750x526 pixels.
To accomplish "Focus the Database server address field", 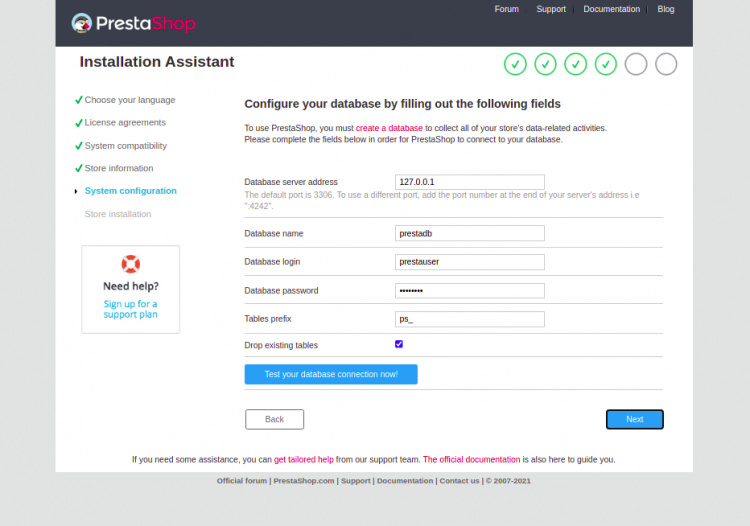I will [x=470, y=182].
